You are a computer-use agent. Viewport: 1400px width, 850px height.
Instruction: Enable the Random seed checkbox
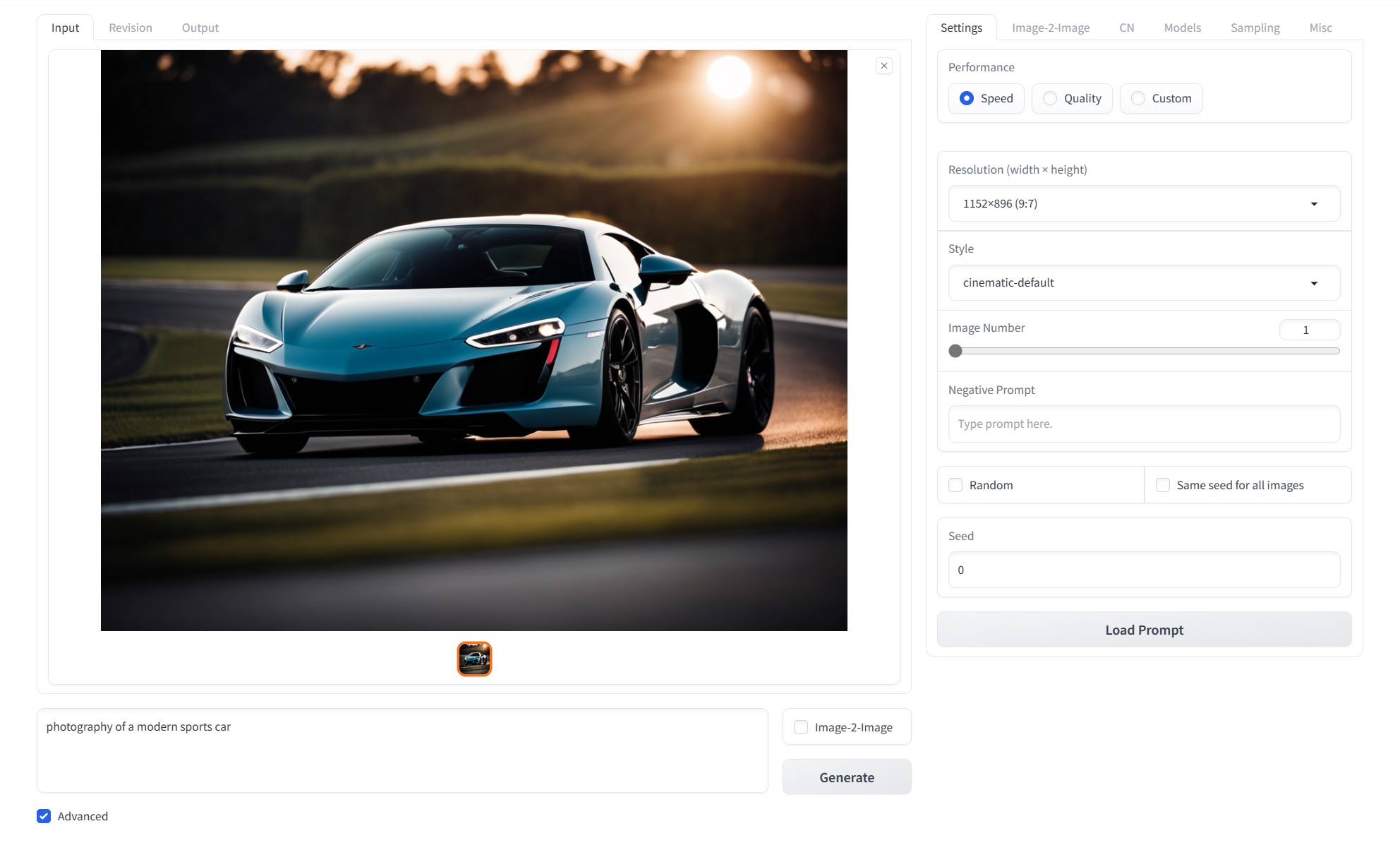pos(955,485)
